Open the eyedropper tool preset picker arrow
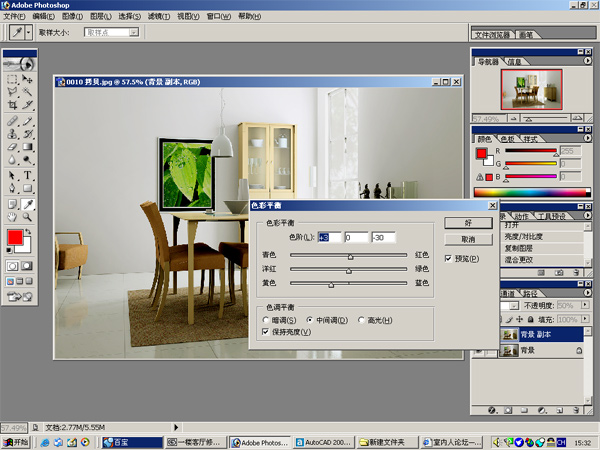Viewport: 600px width, 450px height. tap(29, 33)
